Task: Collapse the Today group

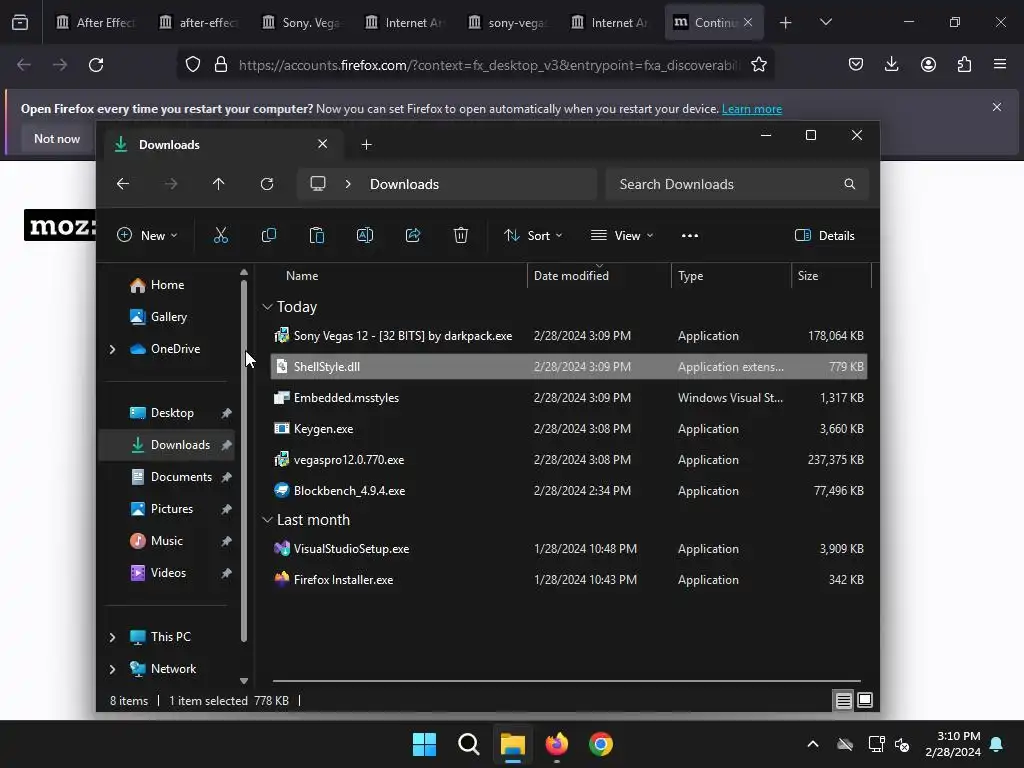Action: 267,306
